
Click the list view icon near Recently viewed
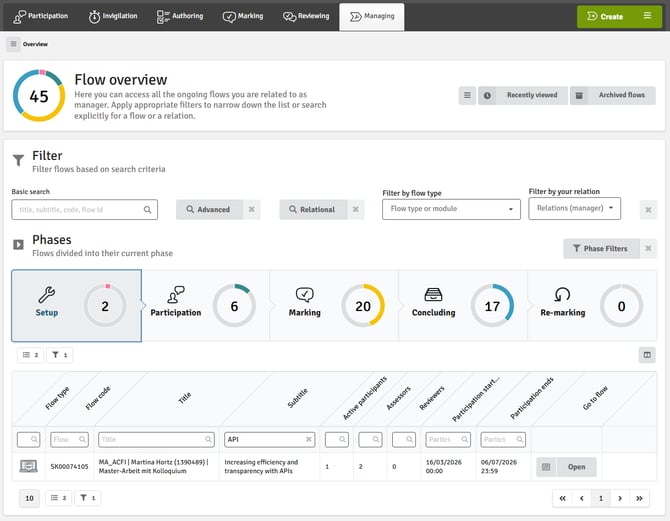coord(467,96)
